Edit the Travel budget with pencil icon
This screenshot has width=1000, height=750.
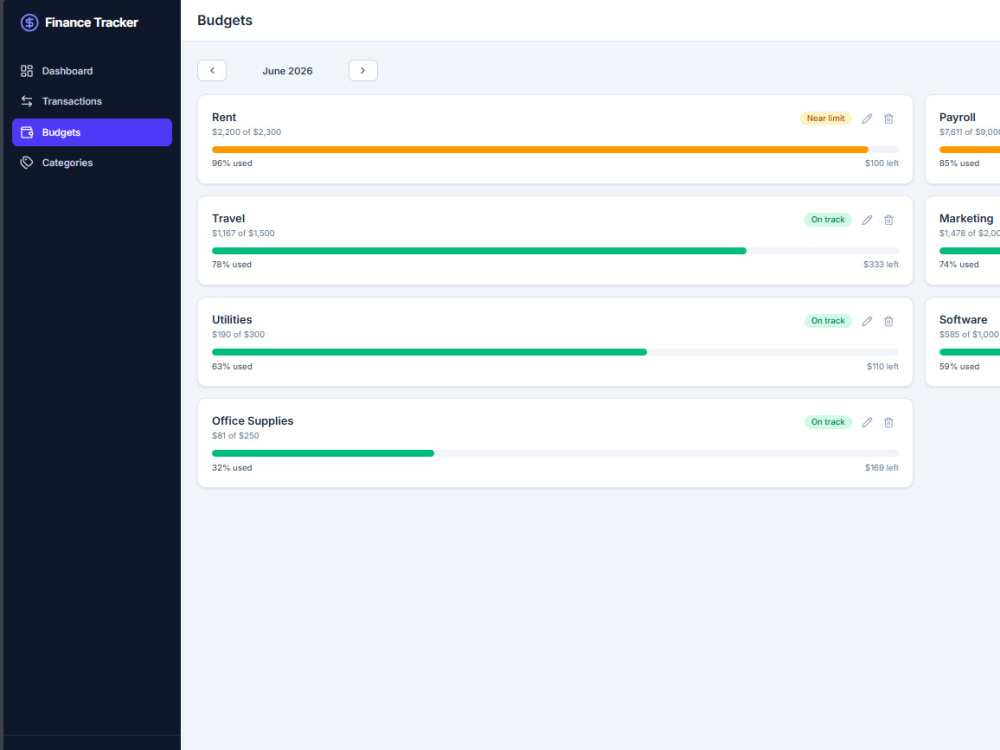click(867, 220)
